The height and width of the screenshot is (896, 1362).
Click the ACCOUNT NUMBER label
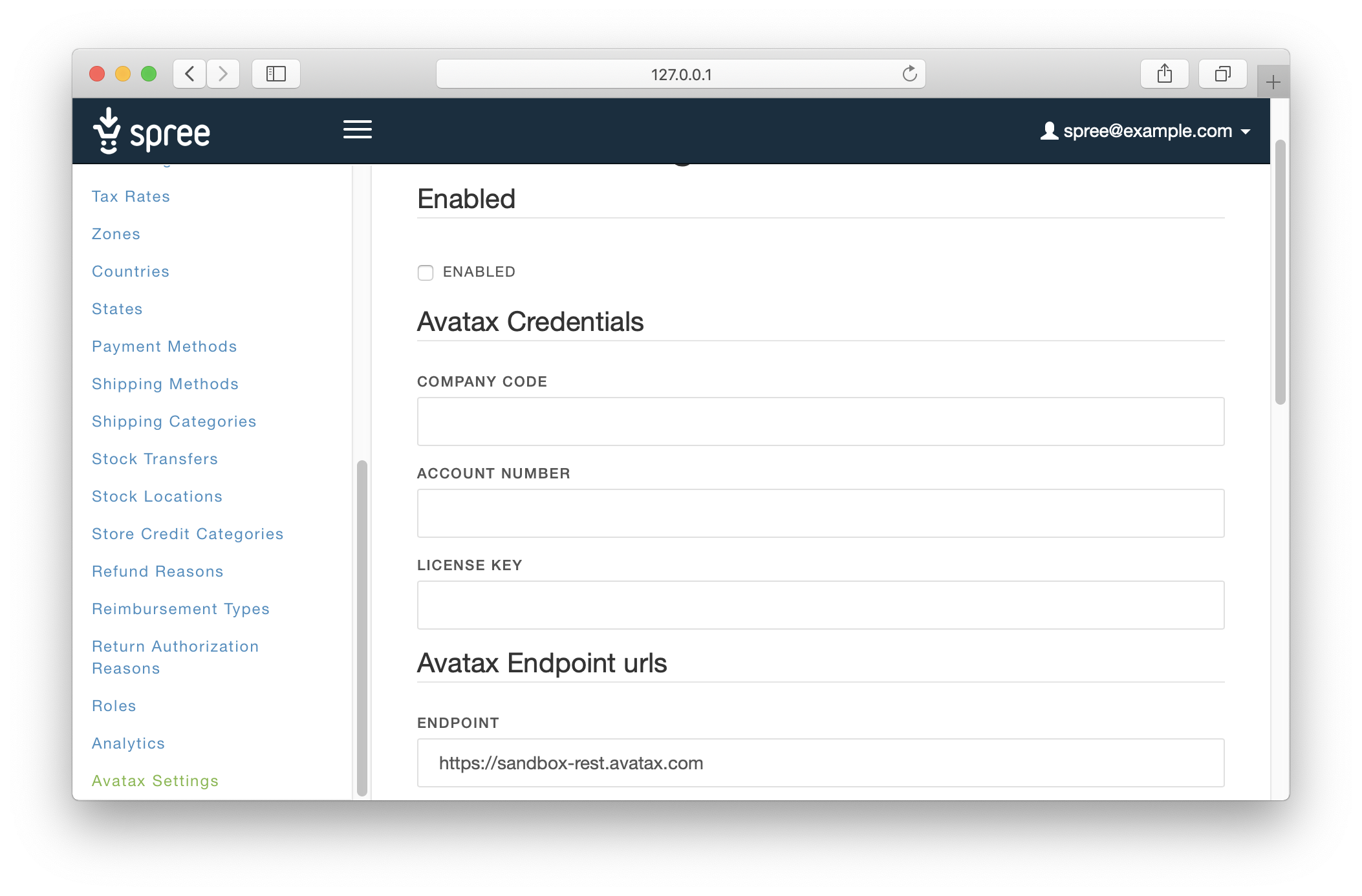tap(493, 474)
